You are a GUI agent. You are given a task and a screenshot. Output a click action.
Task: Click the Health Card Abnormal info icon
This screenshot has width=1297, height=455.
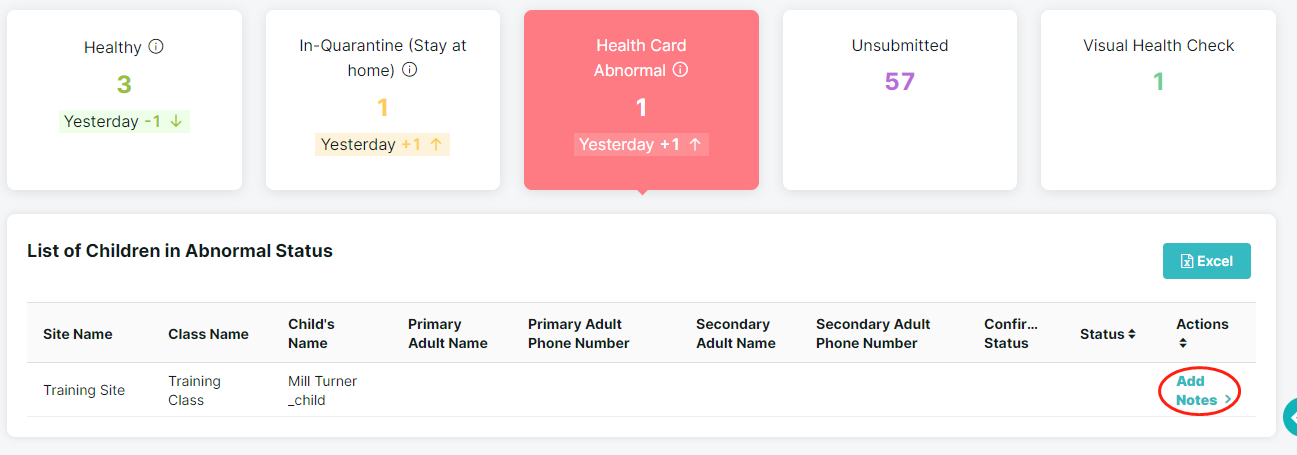680,70
